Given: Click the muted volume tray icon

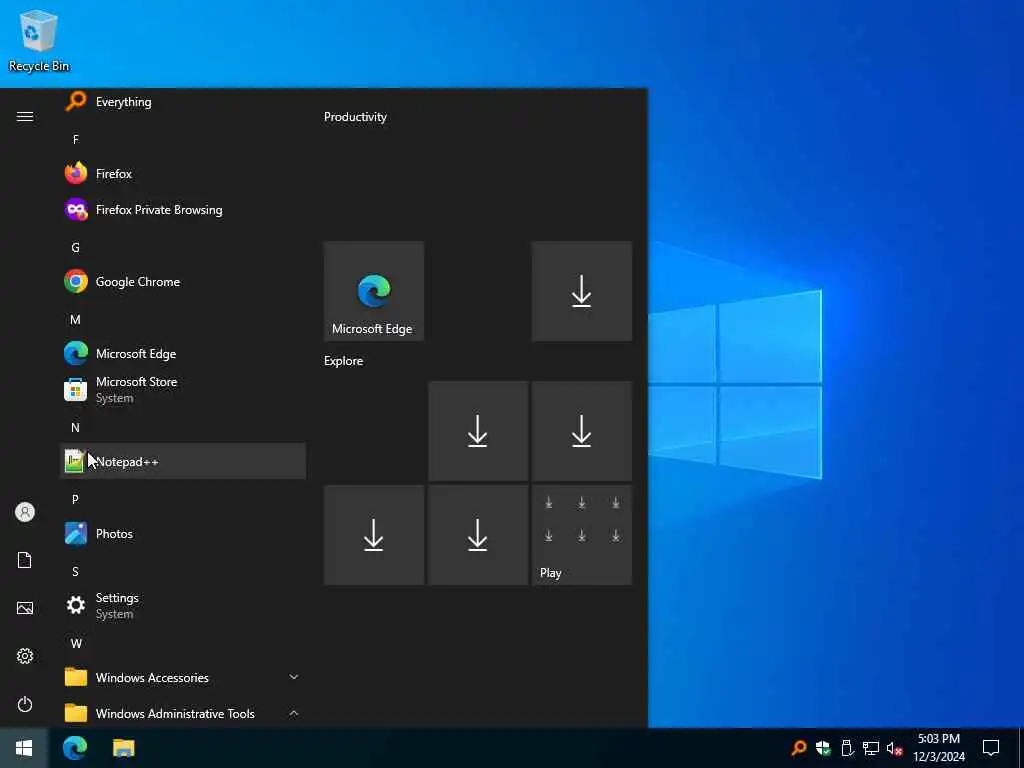Looking at the screenshot, I should [x=895, y=748].
